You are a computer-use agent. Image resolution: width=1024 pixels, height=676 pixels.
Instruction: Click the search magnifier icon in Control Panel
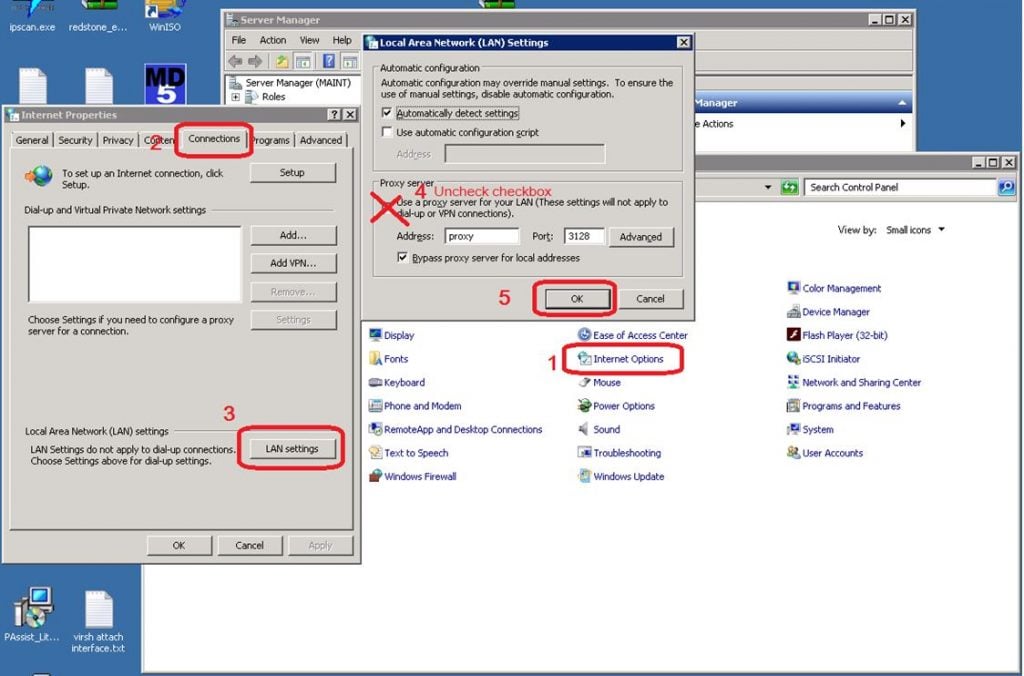(x=1006, y=187)
